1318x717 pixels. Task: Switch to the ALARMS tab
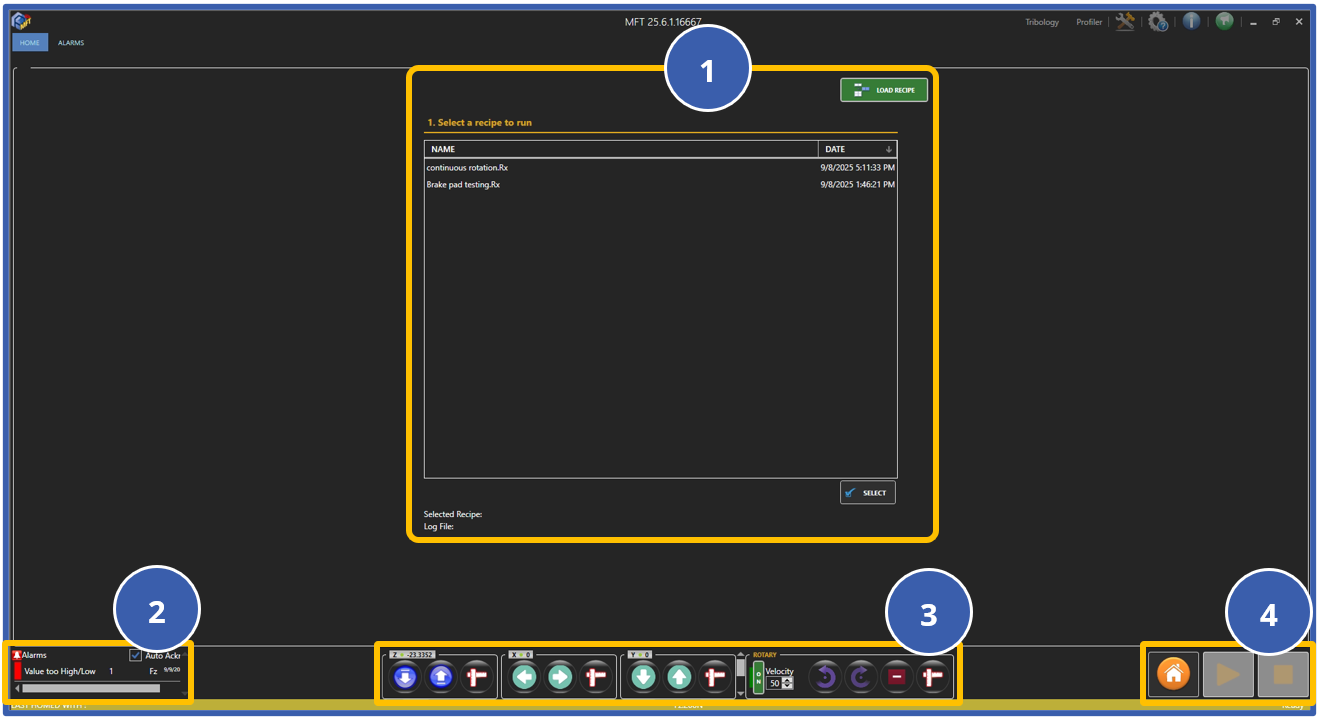coord(71,43)
